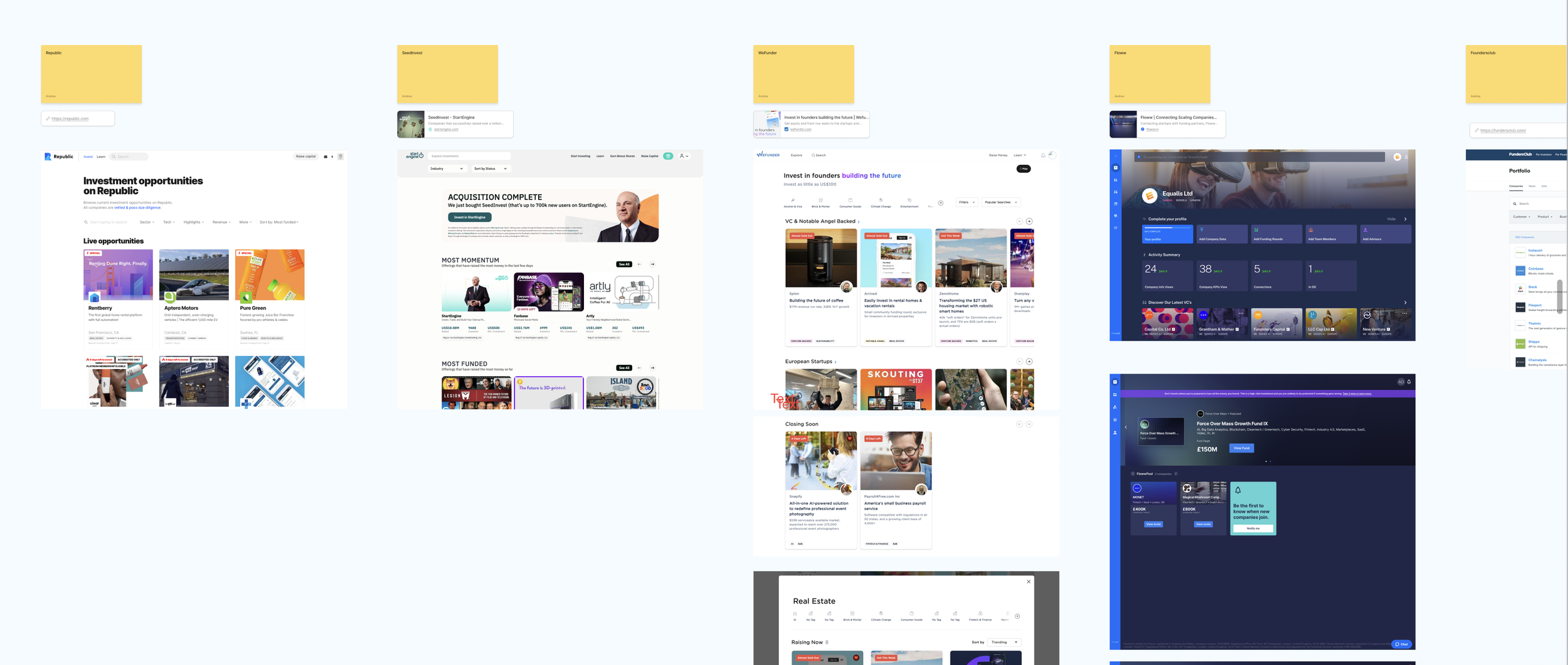Click next arrow for VC & Notable Angel Backed row

[1029, 221]
